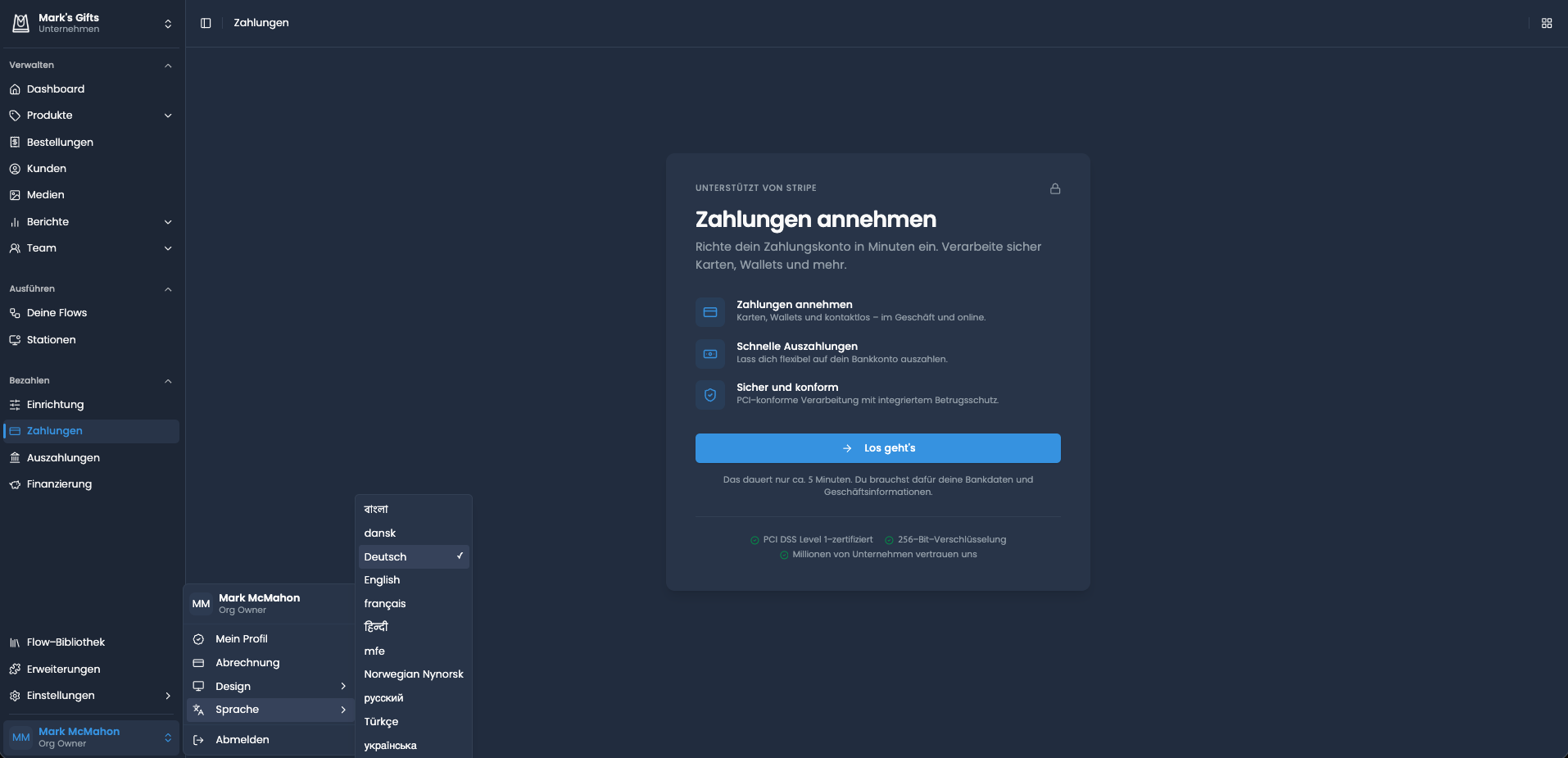Expand the Mark's Gifts organization switcher
Screen dimensions: 1568x758
pos(168,24)
